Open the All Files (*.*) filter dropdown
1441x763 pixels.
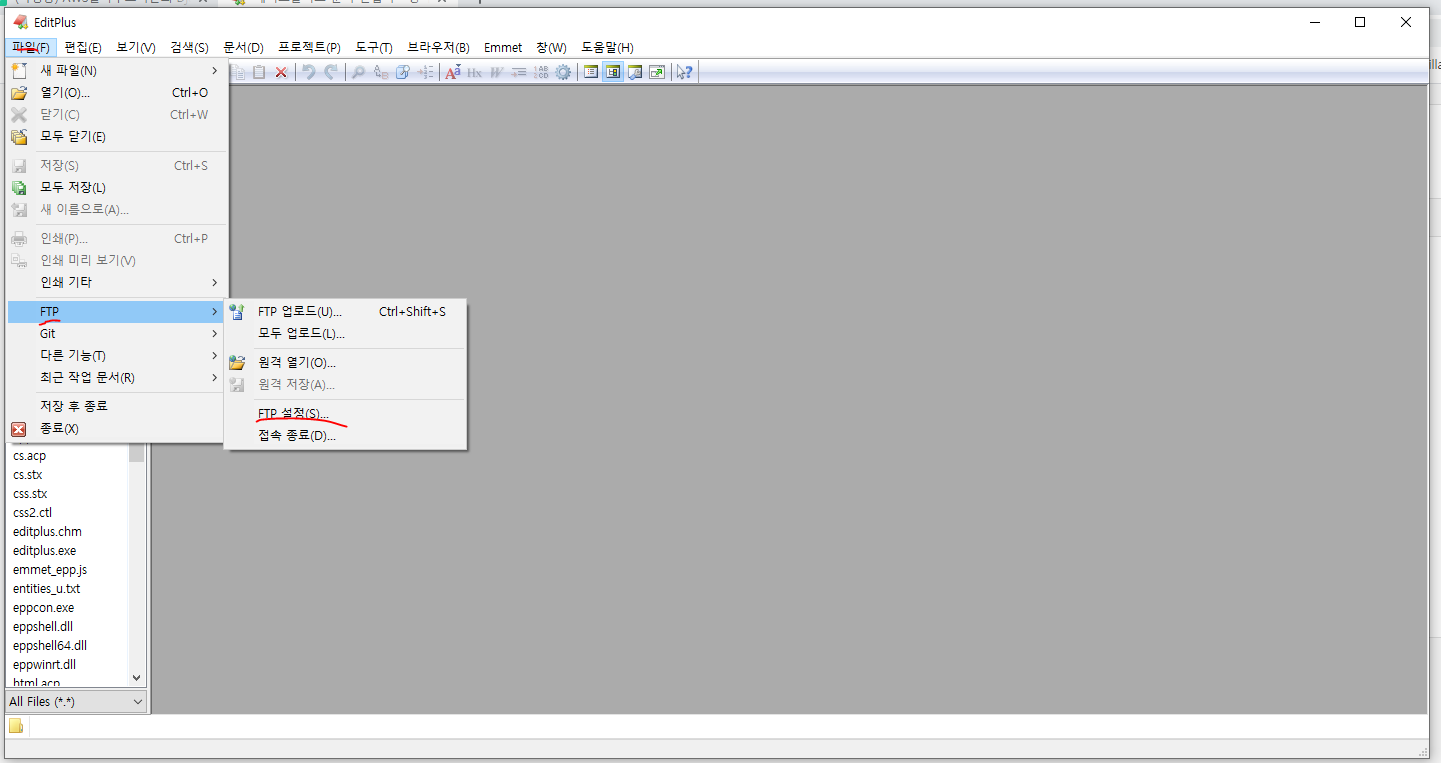[x=76, y=702]
